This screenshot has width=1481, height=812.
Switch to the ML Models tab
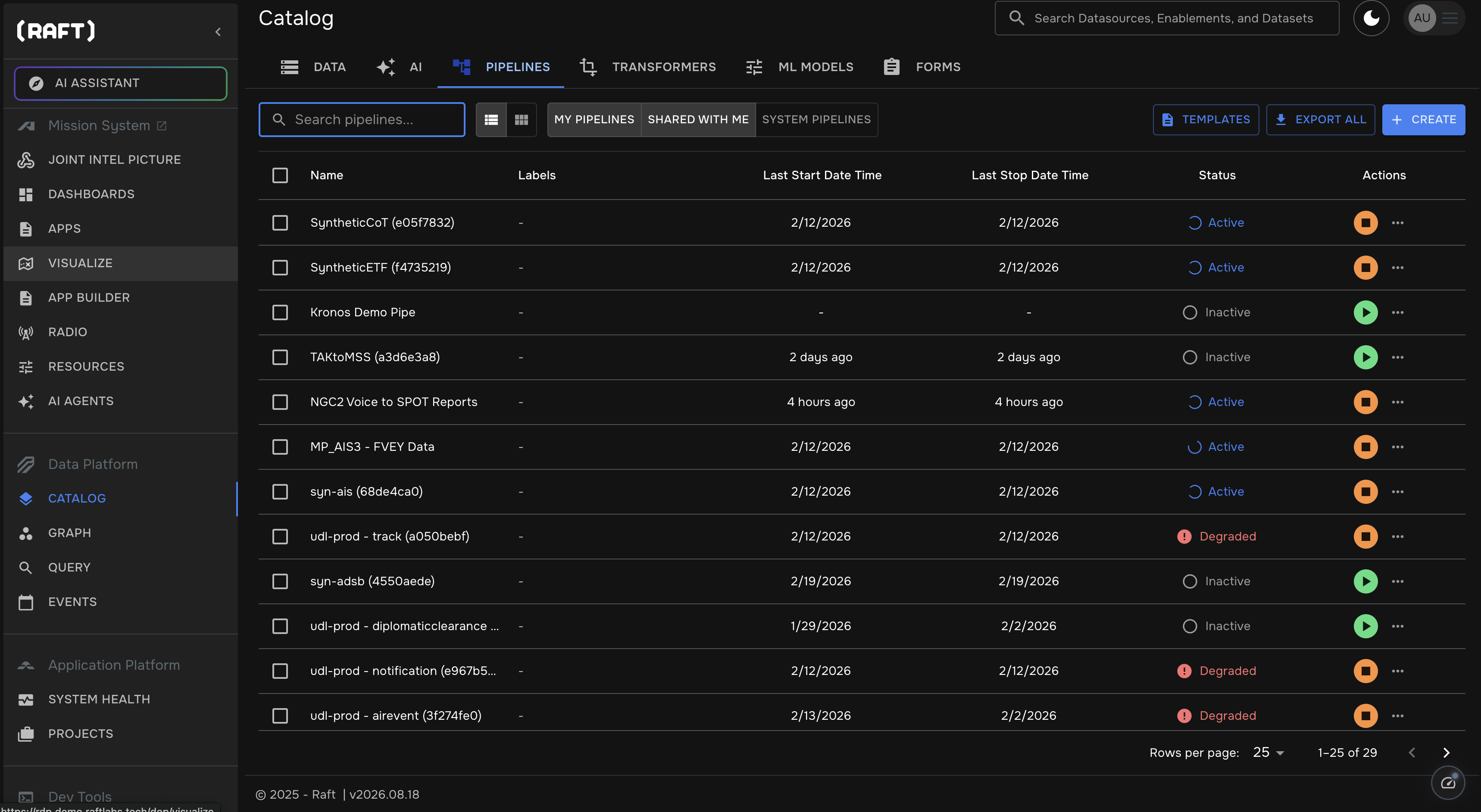click(800, 67)
